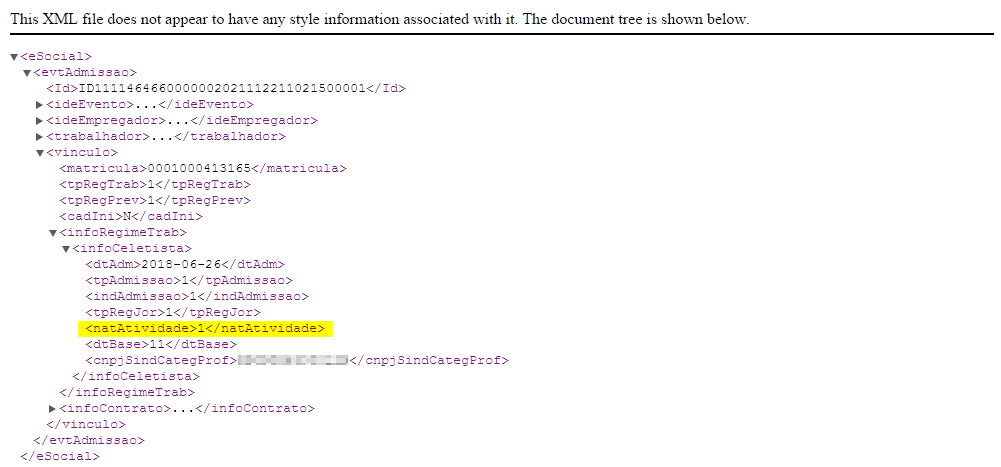This screenshot has width=1001, height=467.
Task: Select the cadIni element line
Action: click(x=131, y=217)
